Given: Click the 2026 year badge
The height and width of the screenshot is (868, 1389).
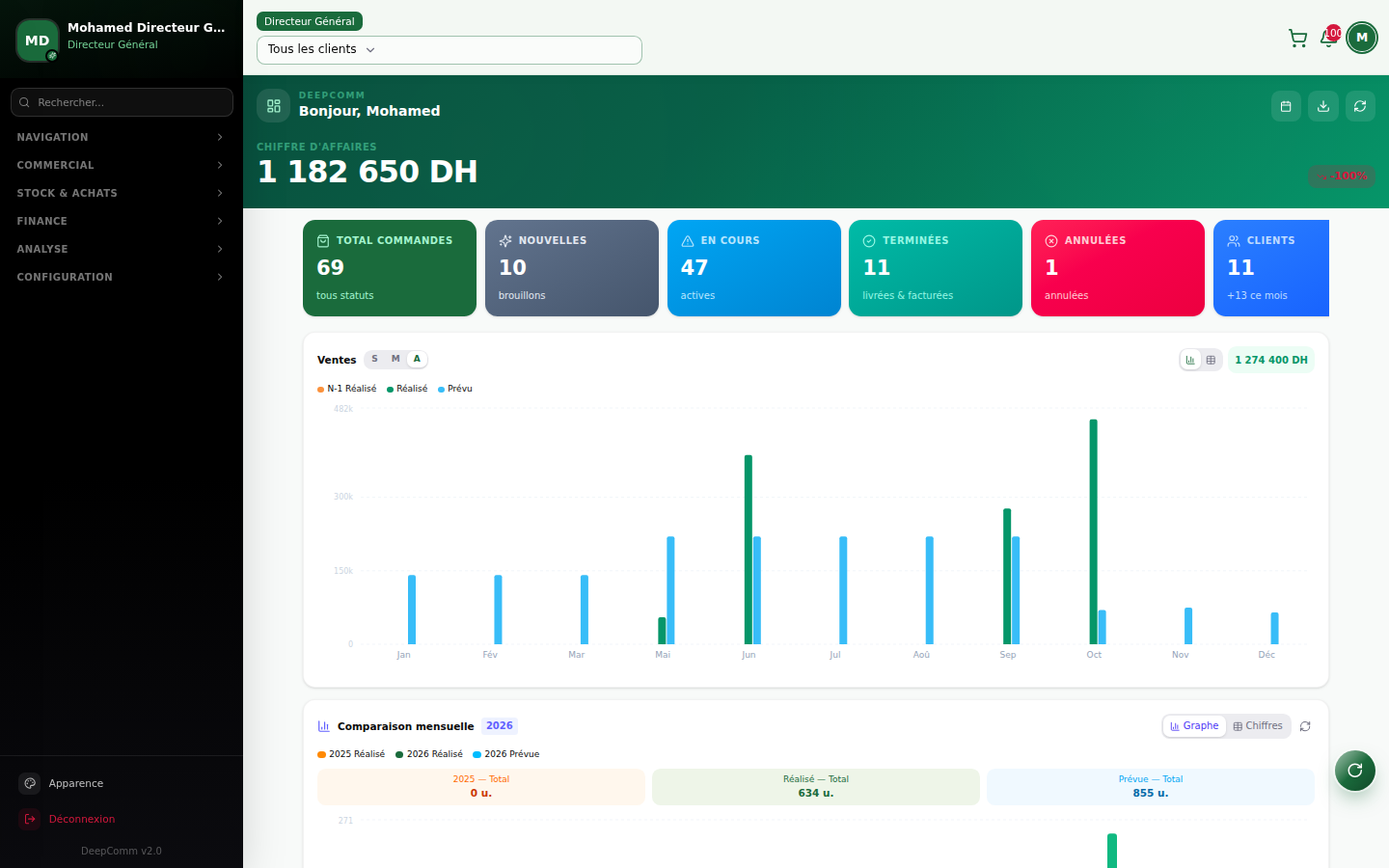Looking at the screenshot, I should (x=500, y=726).
